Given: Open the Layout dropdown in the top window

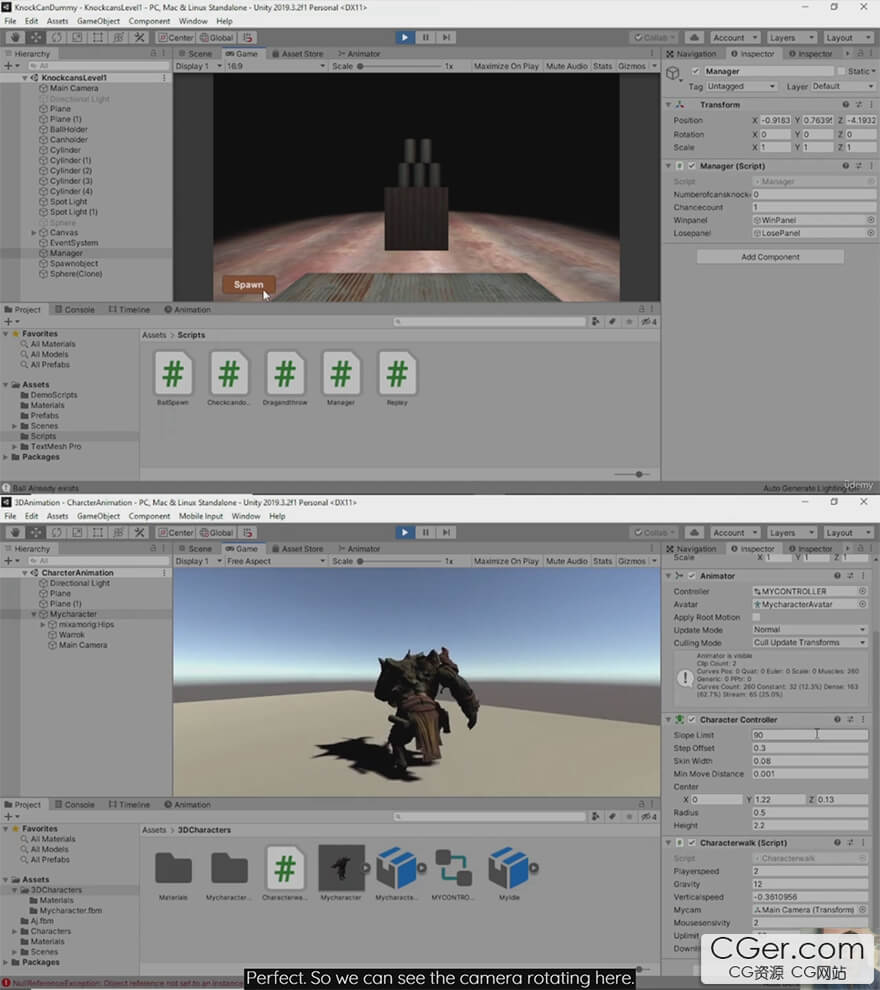Looking at the screenshot, I should 848,37.
